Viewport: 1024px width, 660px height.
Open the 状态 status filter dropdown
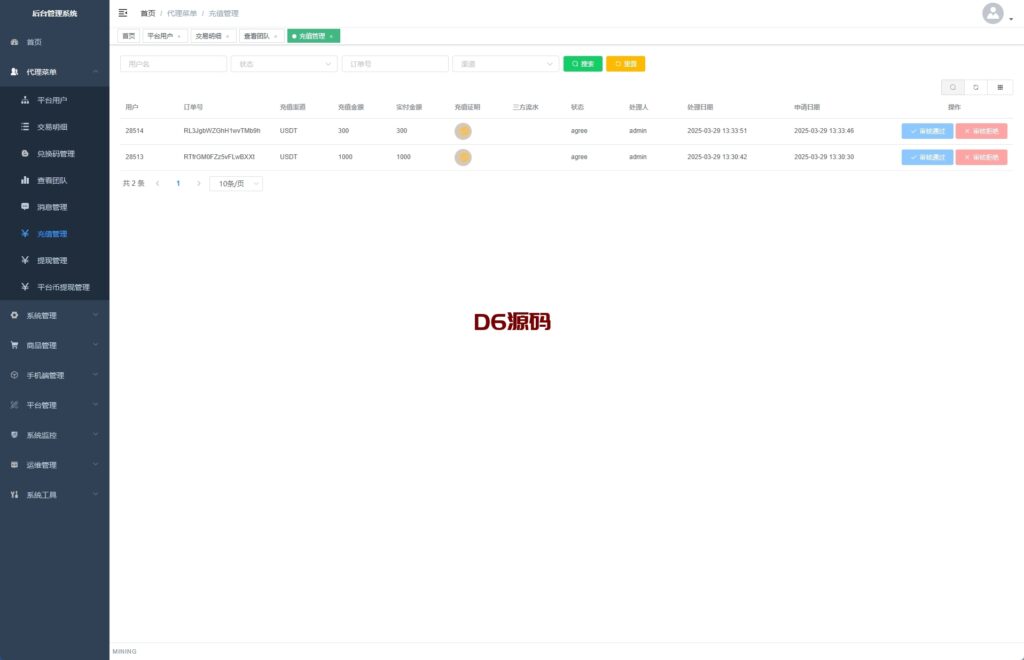coord(284,64)
